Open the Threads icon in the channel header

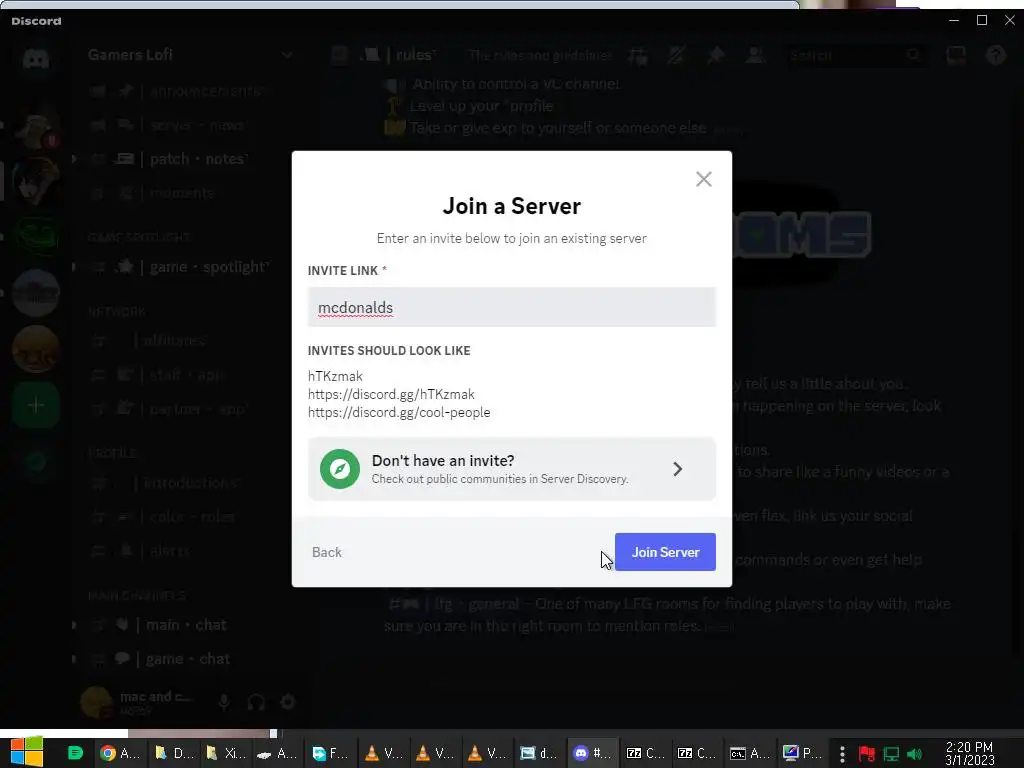tap(637, 56)
